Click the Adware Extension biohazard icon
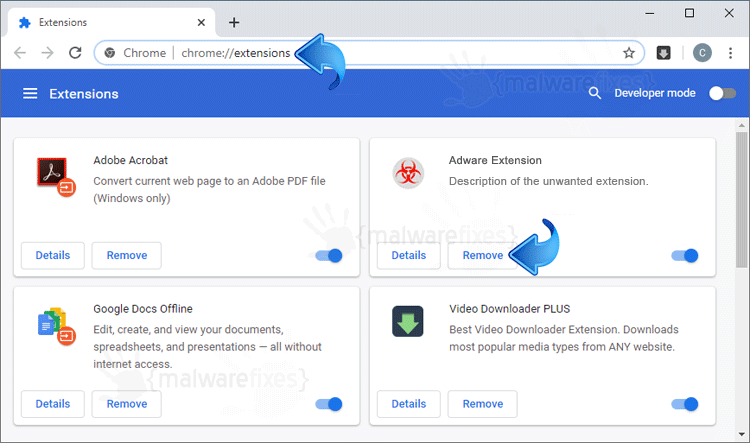The image size is (750, 443). coord(408,173)
